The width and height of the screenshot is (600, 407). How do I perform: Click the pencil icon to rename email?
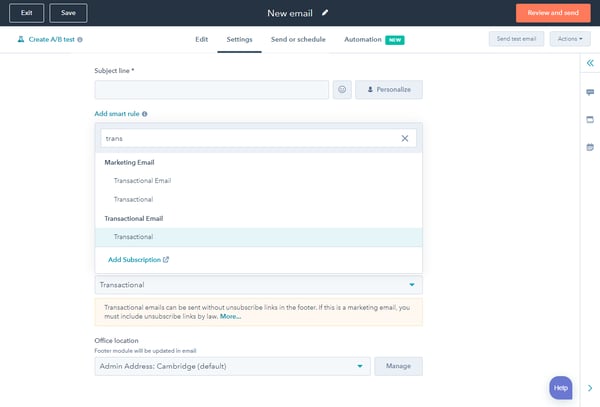(325, 13)
